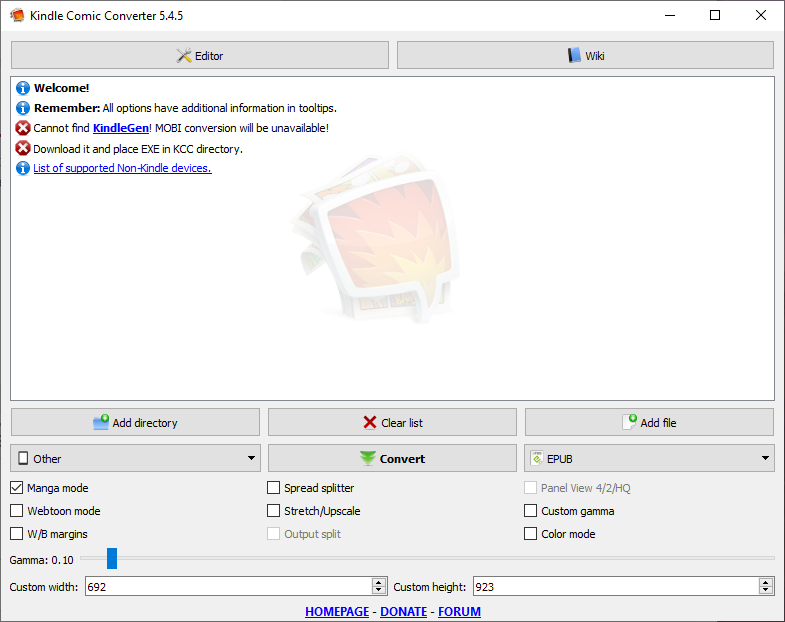
Task: Close the Kindle Comic Converter window
Action: point(760,16)
